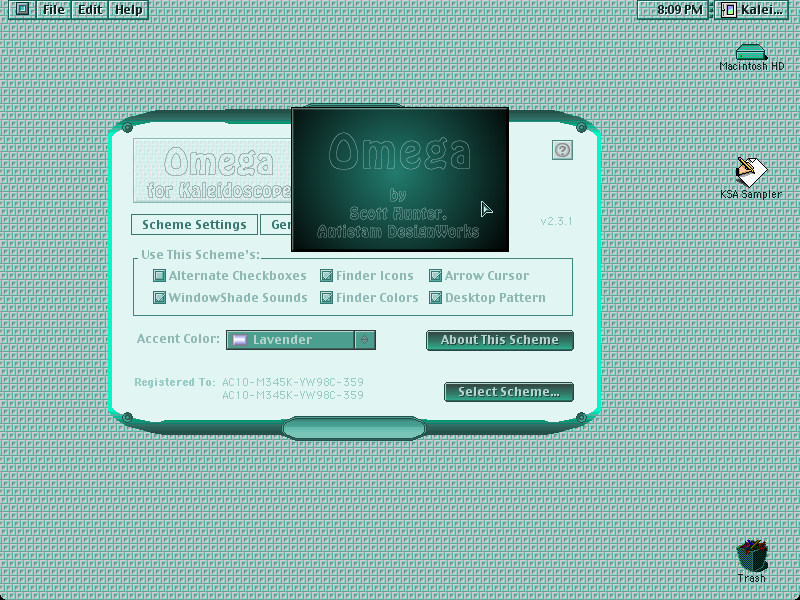
Task: Toggle the Arrow Cursor checkbox
Action: [x=435, y=276]
